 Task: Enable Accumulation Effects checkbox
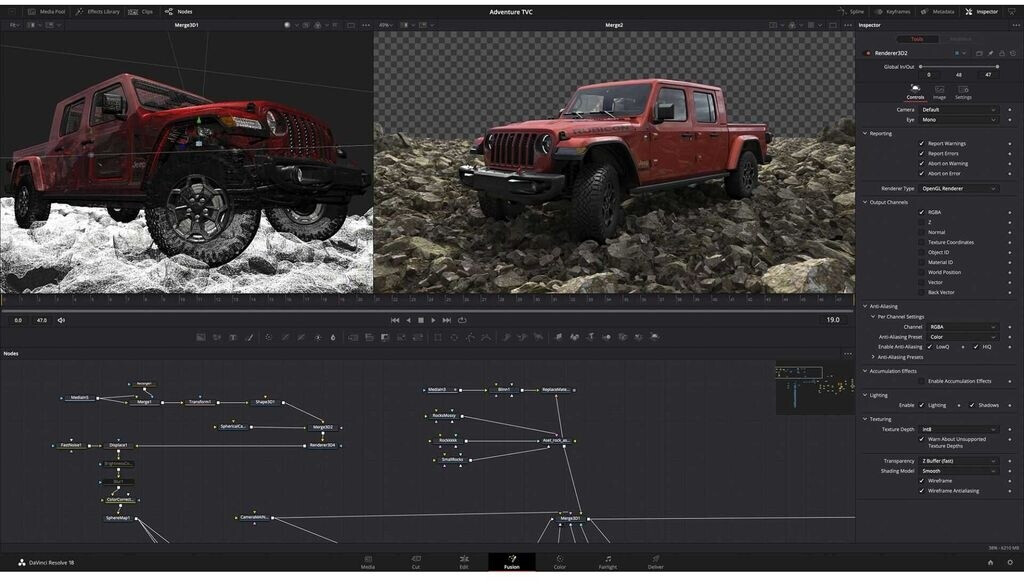pyautogui.click(x=921, y=381)
